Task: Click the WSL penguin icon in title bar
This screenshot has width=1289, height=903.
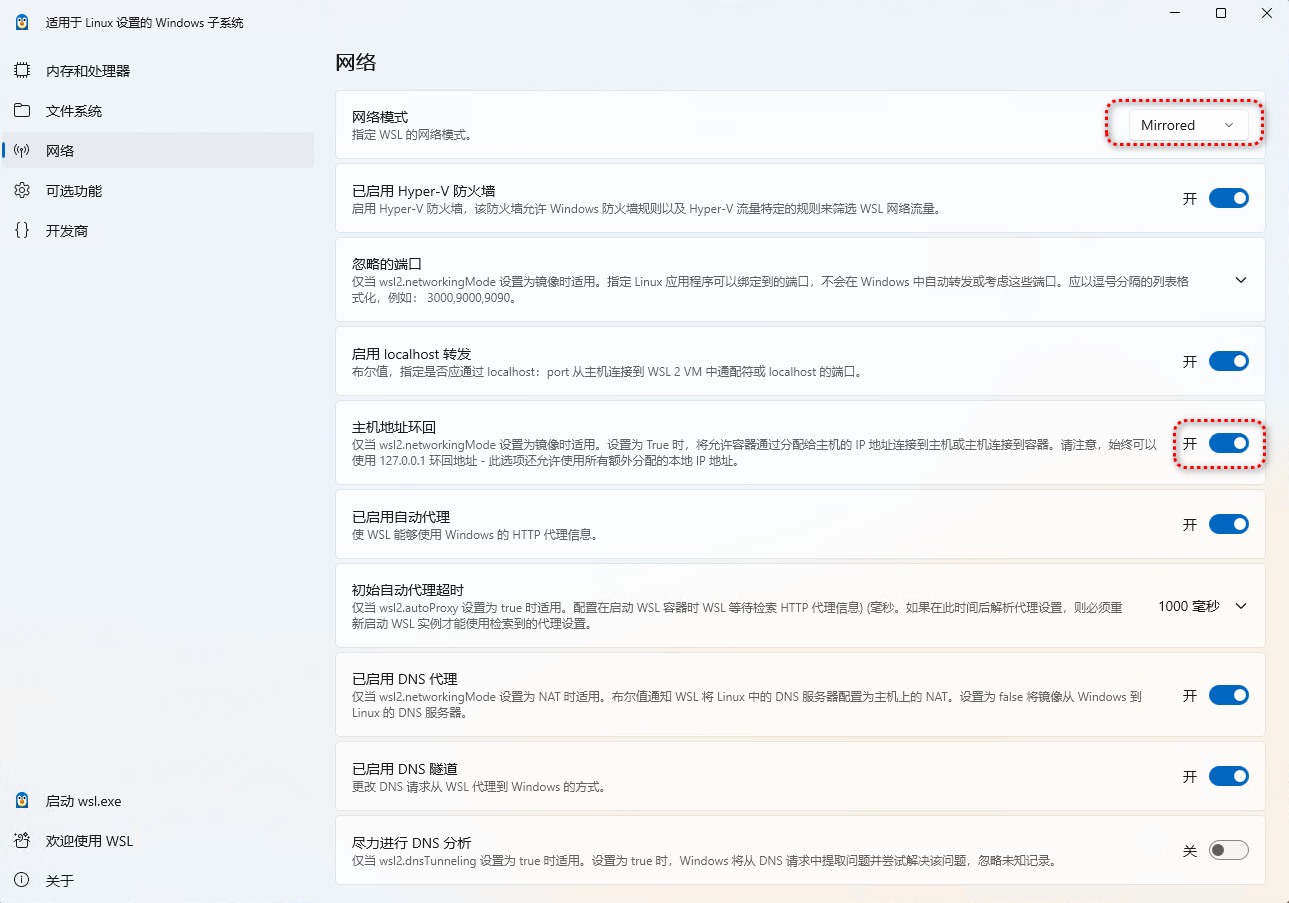Action: (22, 22)
